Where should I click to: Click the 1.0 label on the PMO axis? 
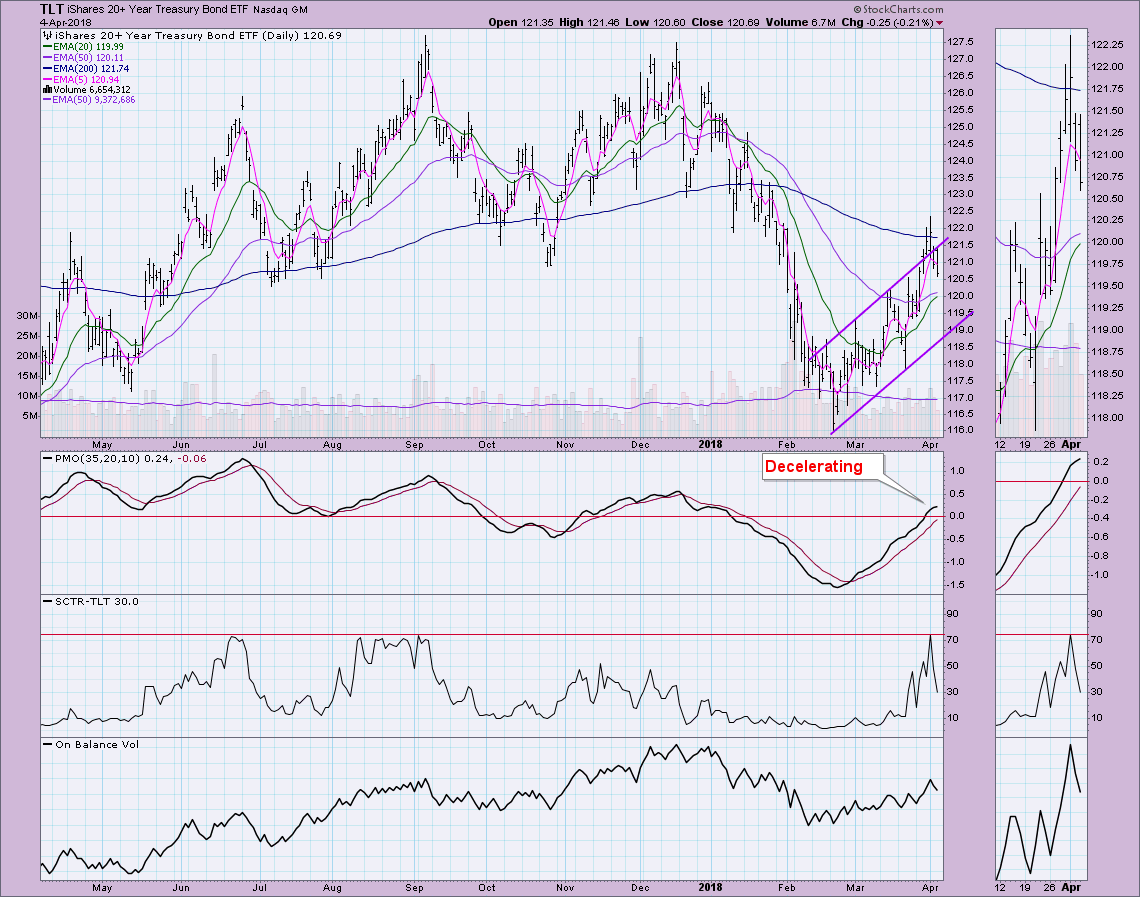[958, 470]
